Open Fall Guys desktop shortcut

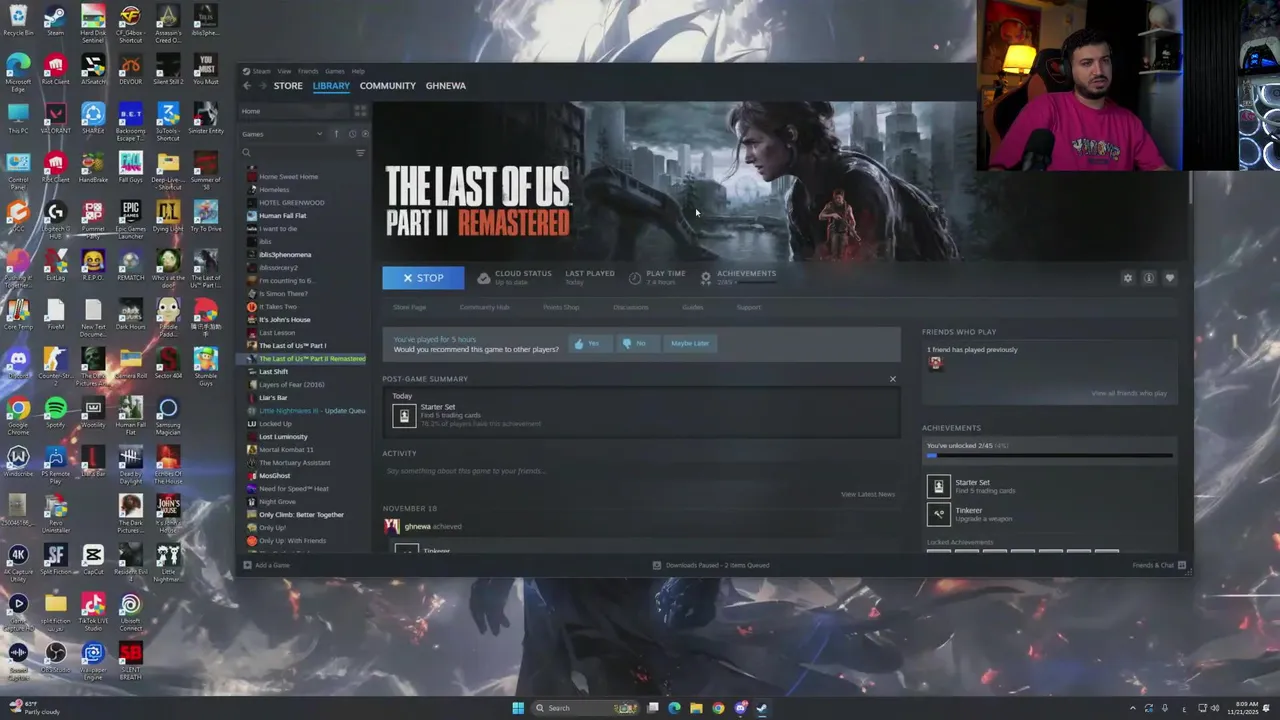[130, 167]
